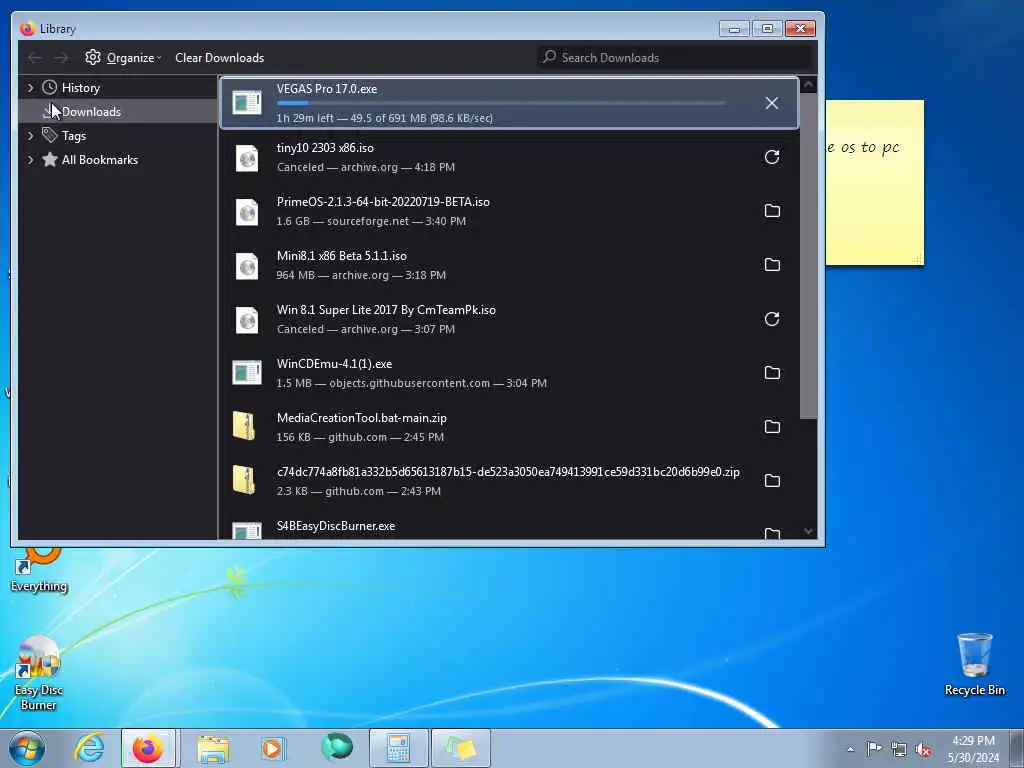Launch Internet Explorer from the taskbar
This screenshot has height=768, width=1024.
(x=89, y=748)
